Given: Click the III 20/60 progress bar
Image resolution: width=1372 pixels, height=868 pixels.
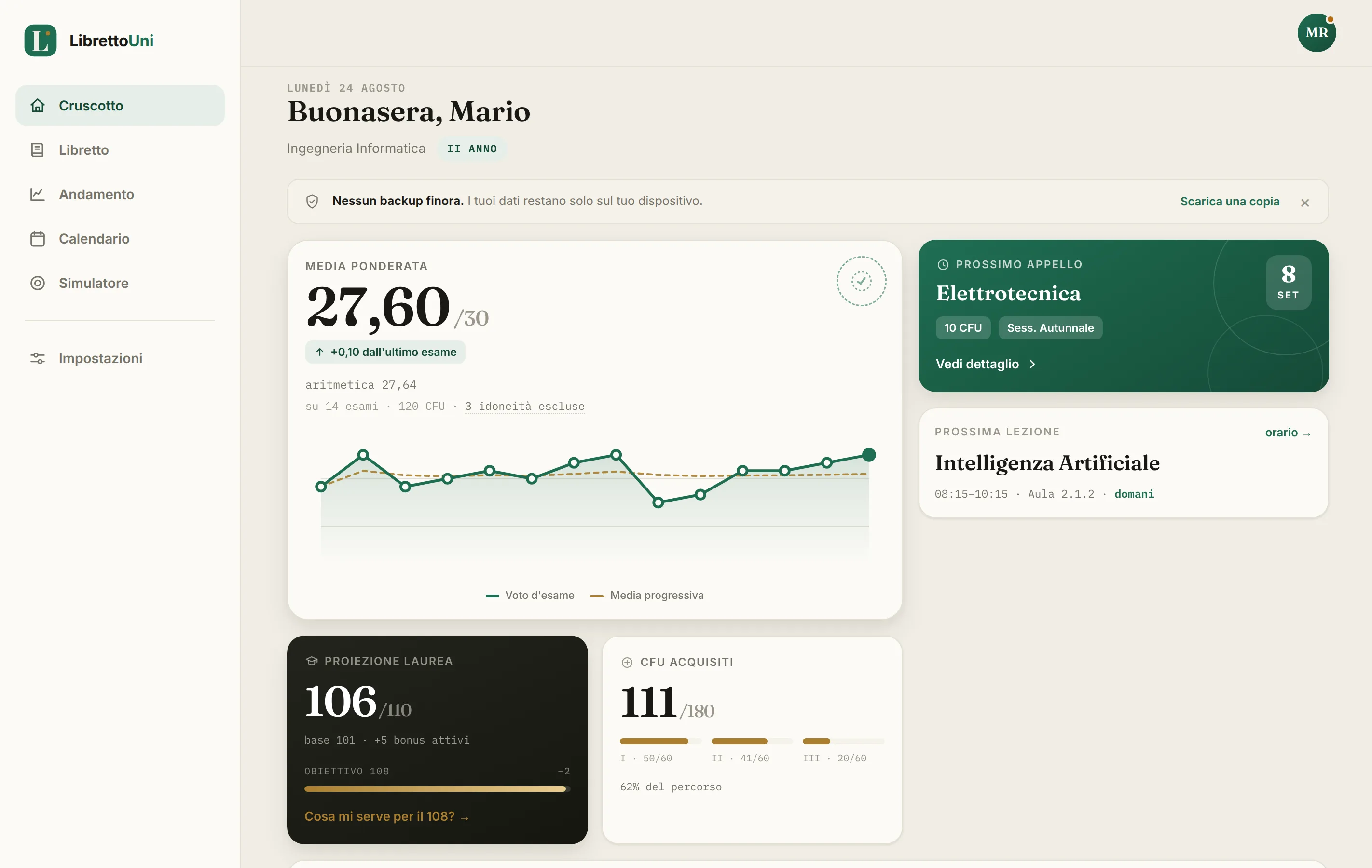Looking at the screenshot, I should (x=843, y=741).
